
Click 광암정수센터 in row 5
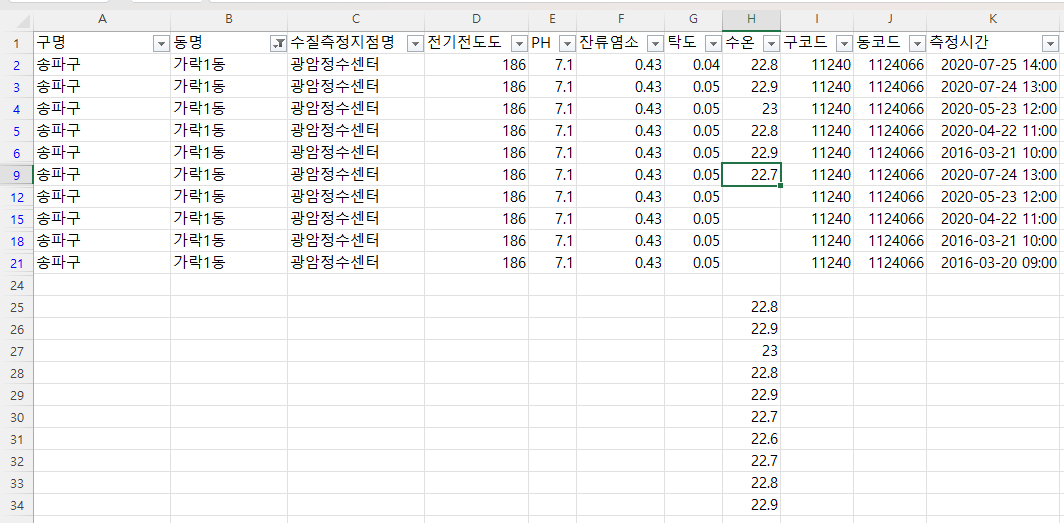pyautogui.click(x=356, y=131)
